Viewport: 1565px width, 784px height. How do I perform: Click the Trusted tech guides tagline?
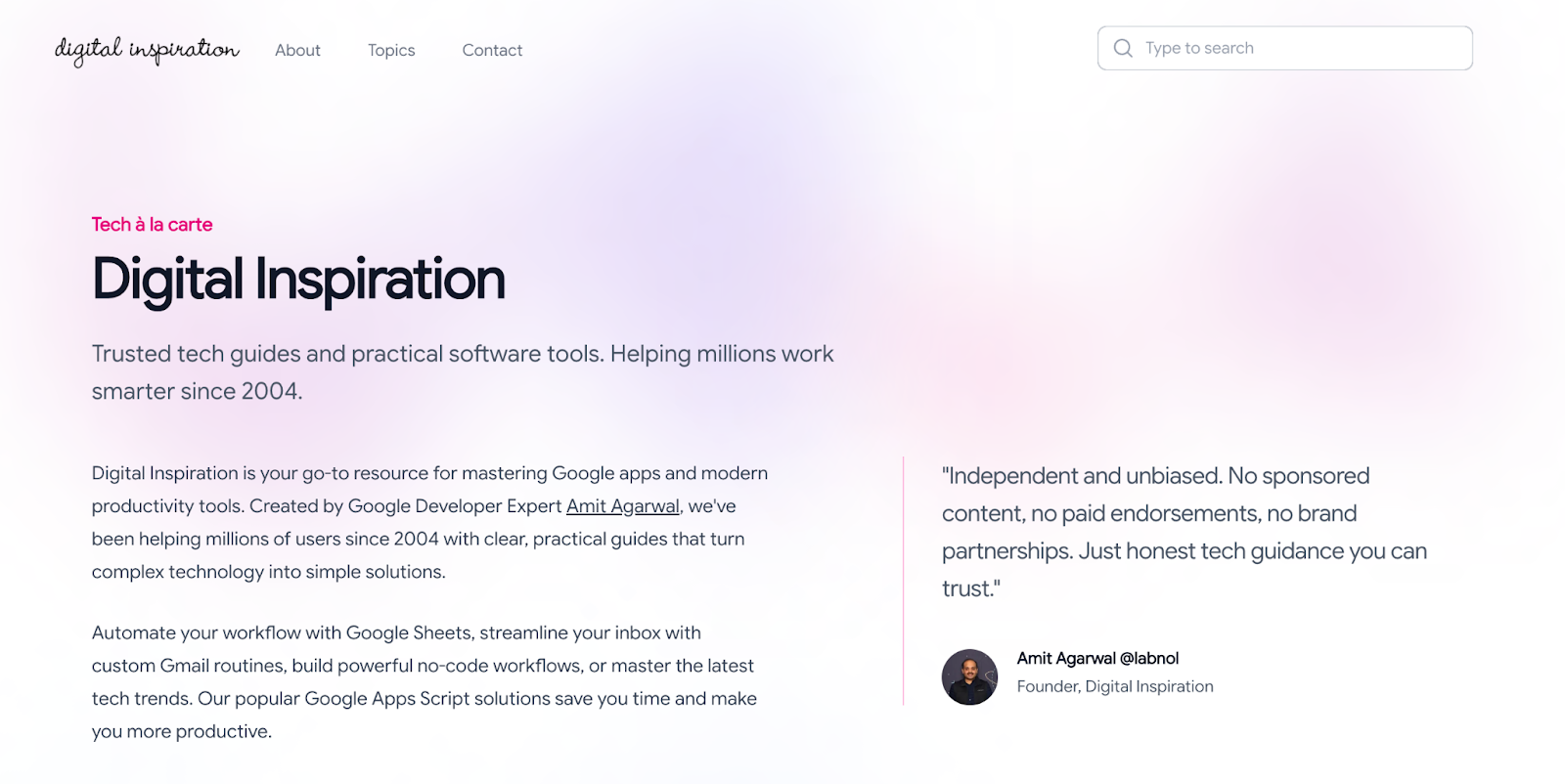coord(462,354)
